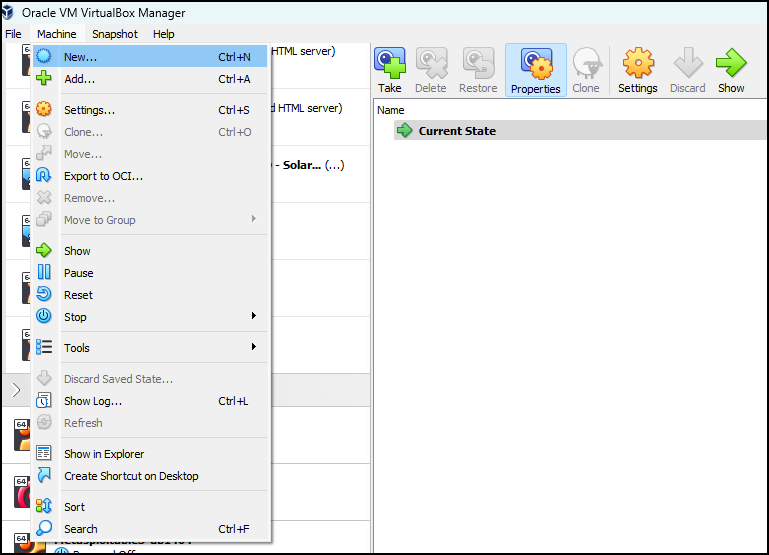The height and width of the screenshot is (555, 769).
Task: Click the Show Log clock icon
Action: click(x=44, y=401)
